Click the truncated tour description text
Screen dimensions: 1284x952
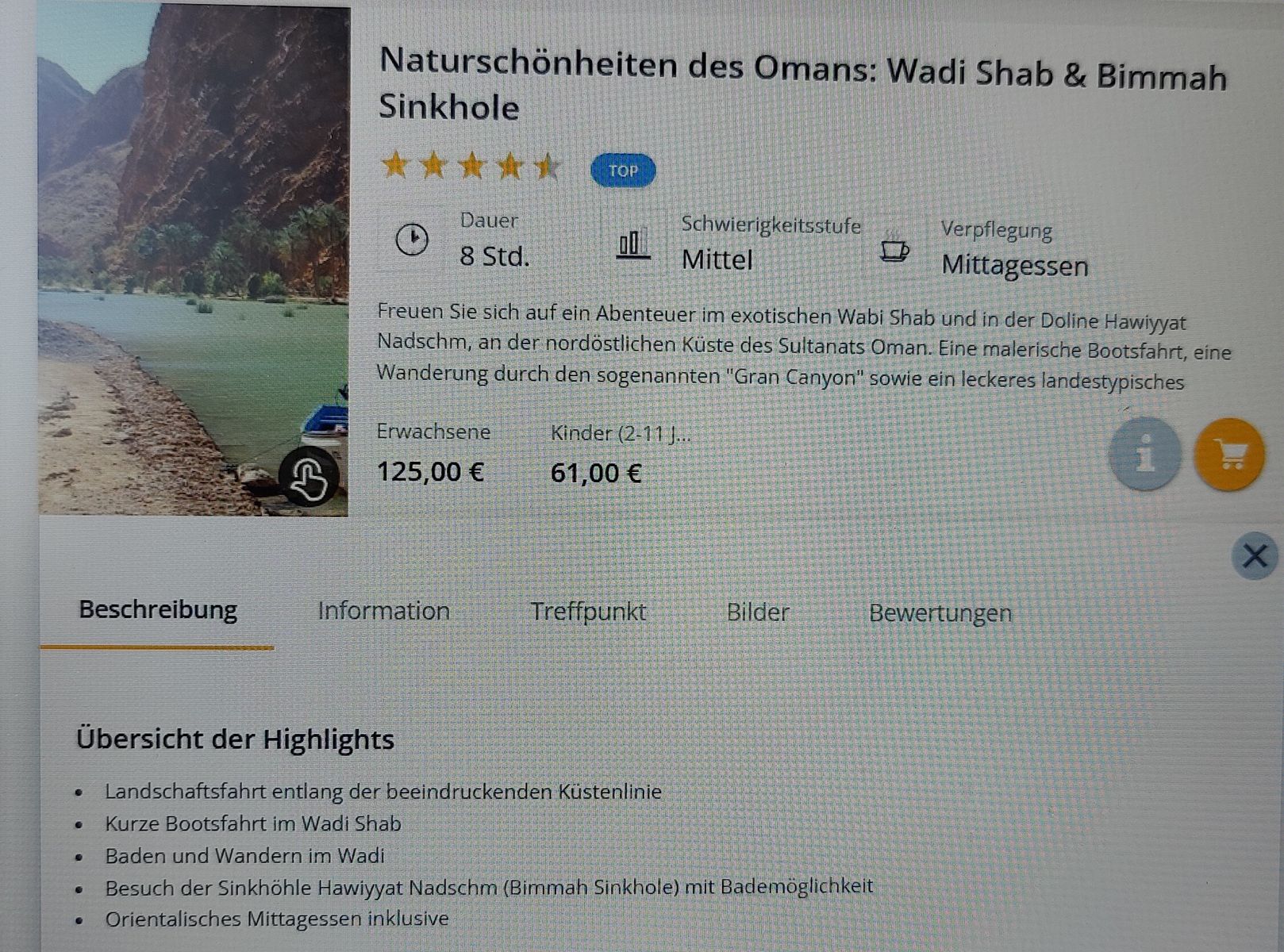click(803, 347)
